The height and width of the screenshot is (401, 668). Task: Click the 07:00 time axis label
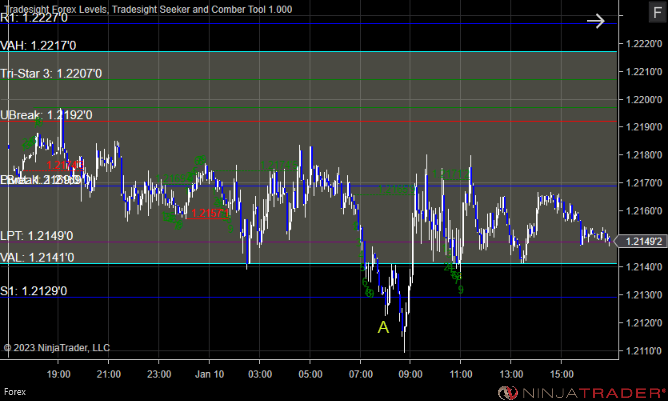point(360,374)
